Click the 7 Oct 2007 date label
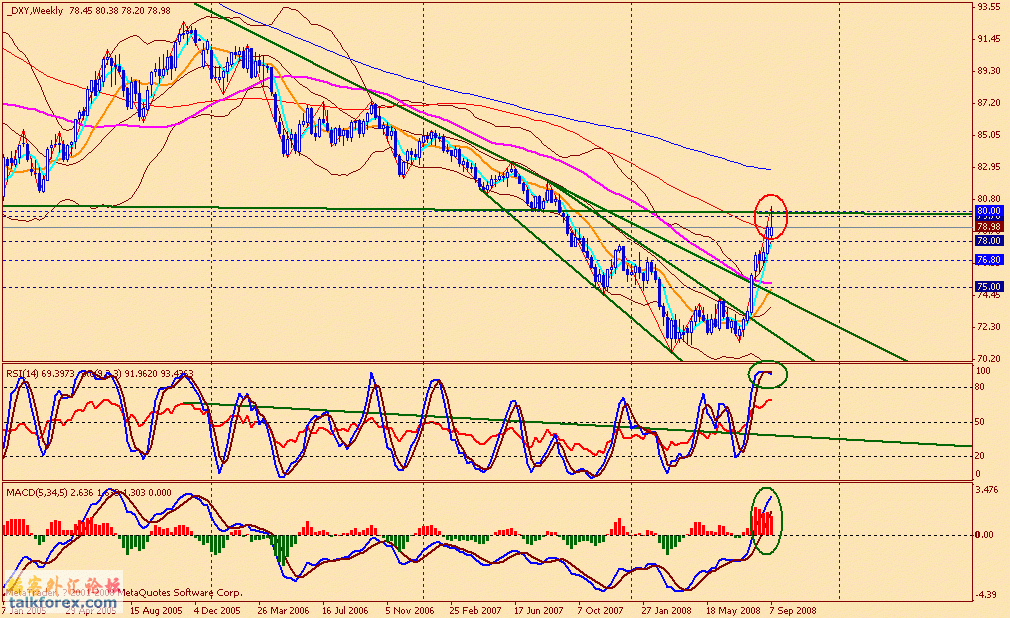1010x618 pixels. point(600,610)
